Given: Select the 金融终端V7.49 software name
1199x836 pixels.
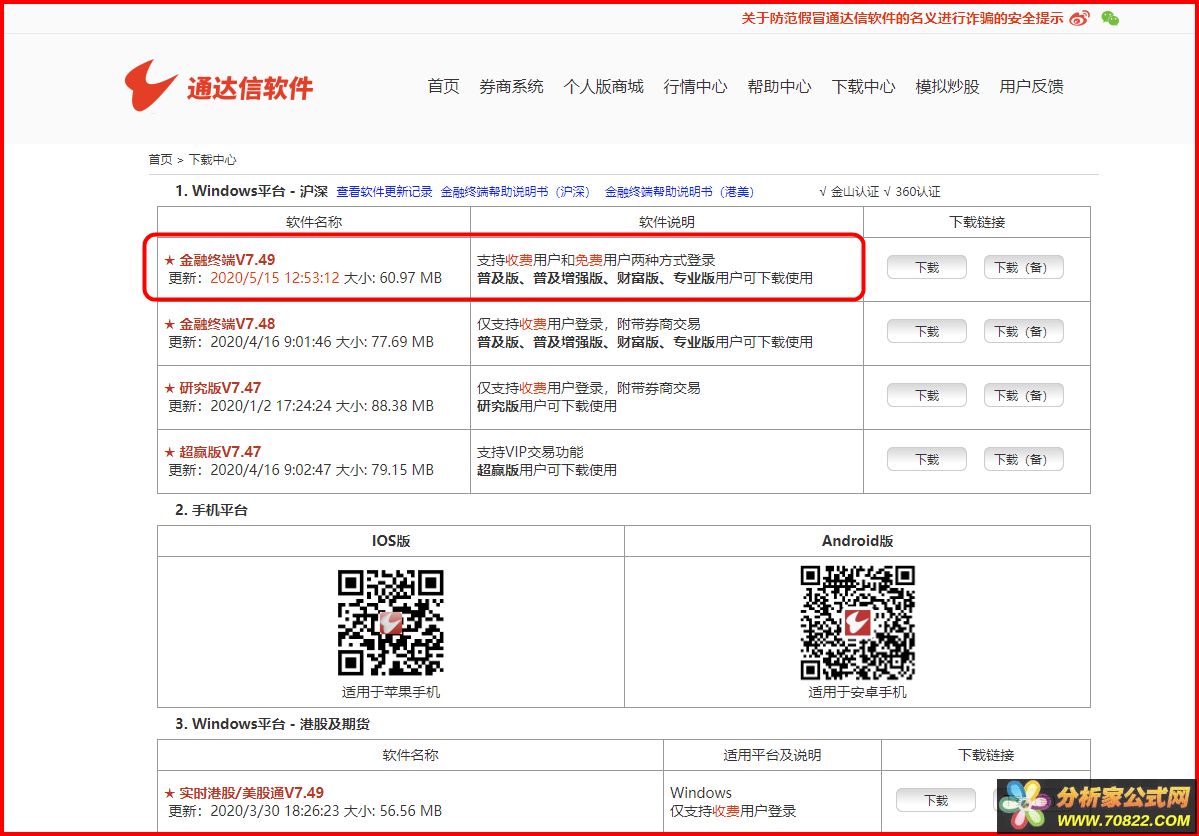Looking at the screenshot, I should tap(227, 260).
